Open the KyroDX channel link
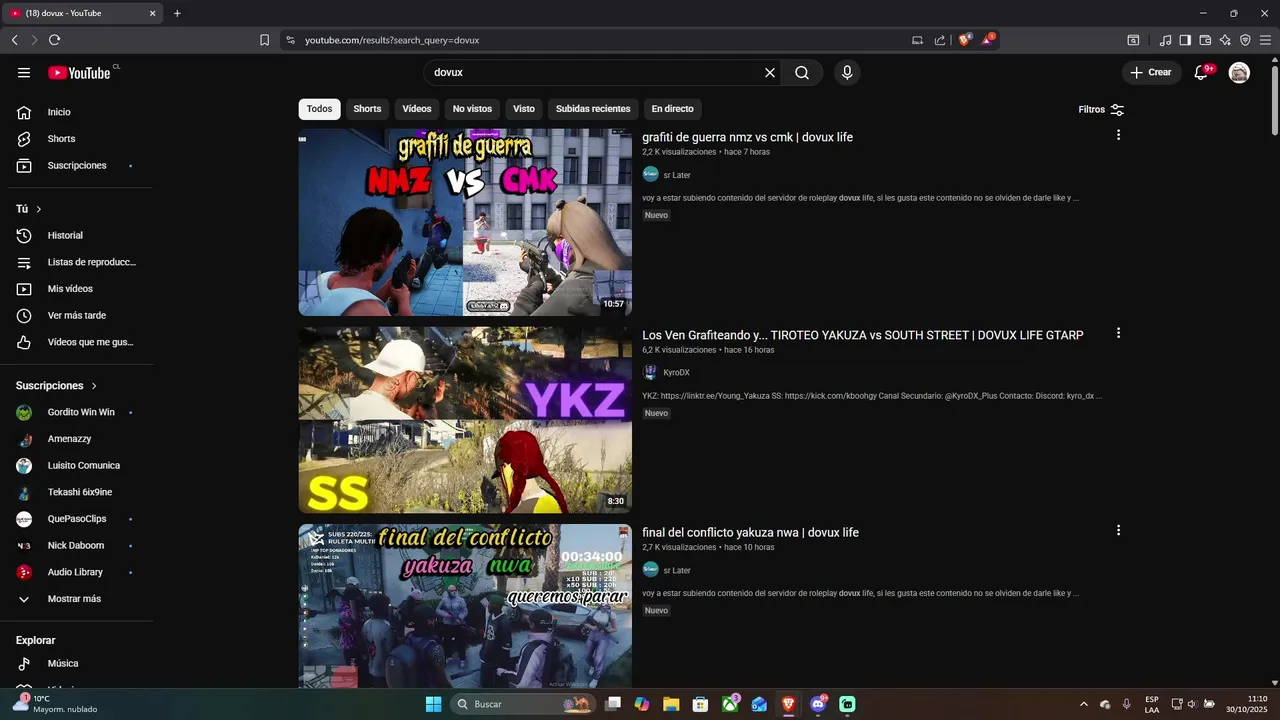Viewport: 1280px width, 720px height. coord(676,373)
